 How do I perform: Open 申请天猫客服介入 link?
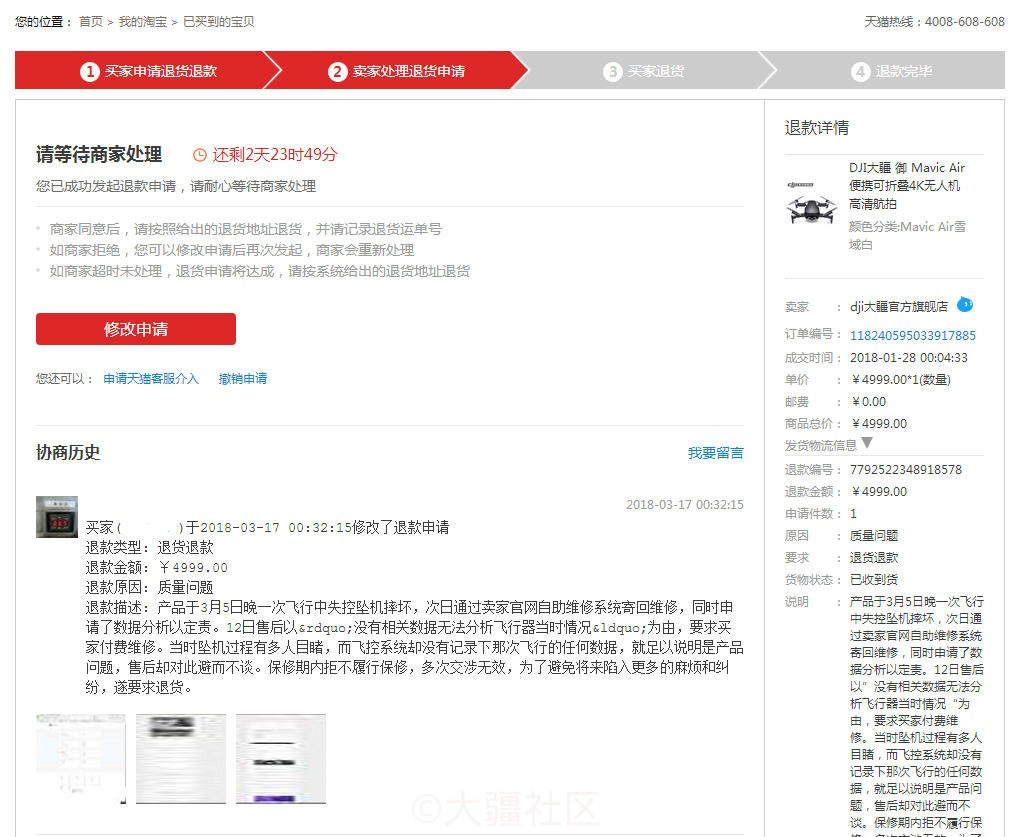point(151,379)
